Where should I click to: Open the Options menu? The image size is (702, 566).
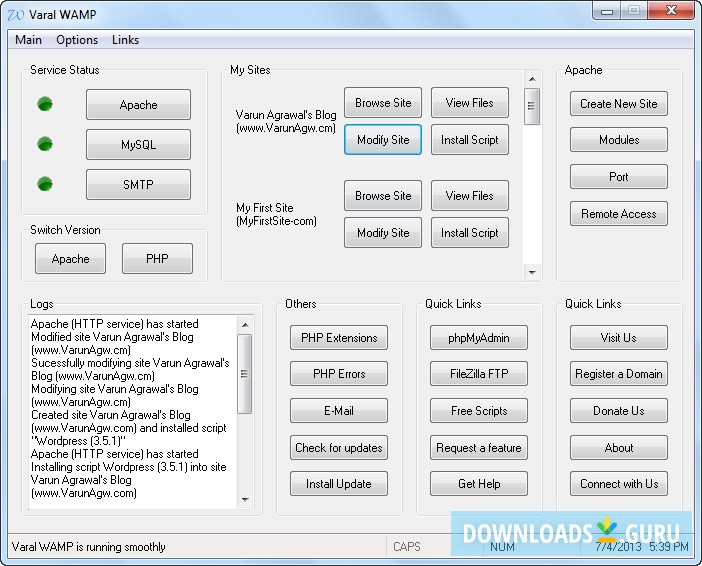click(77, 40)
